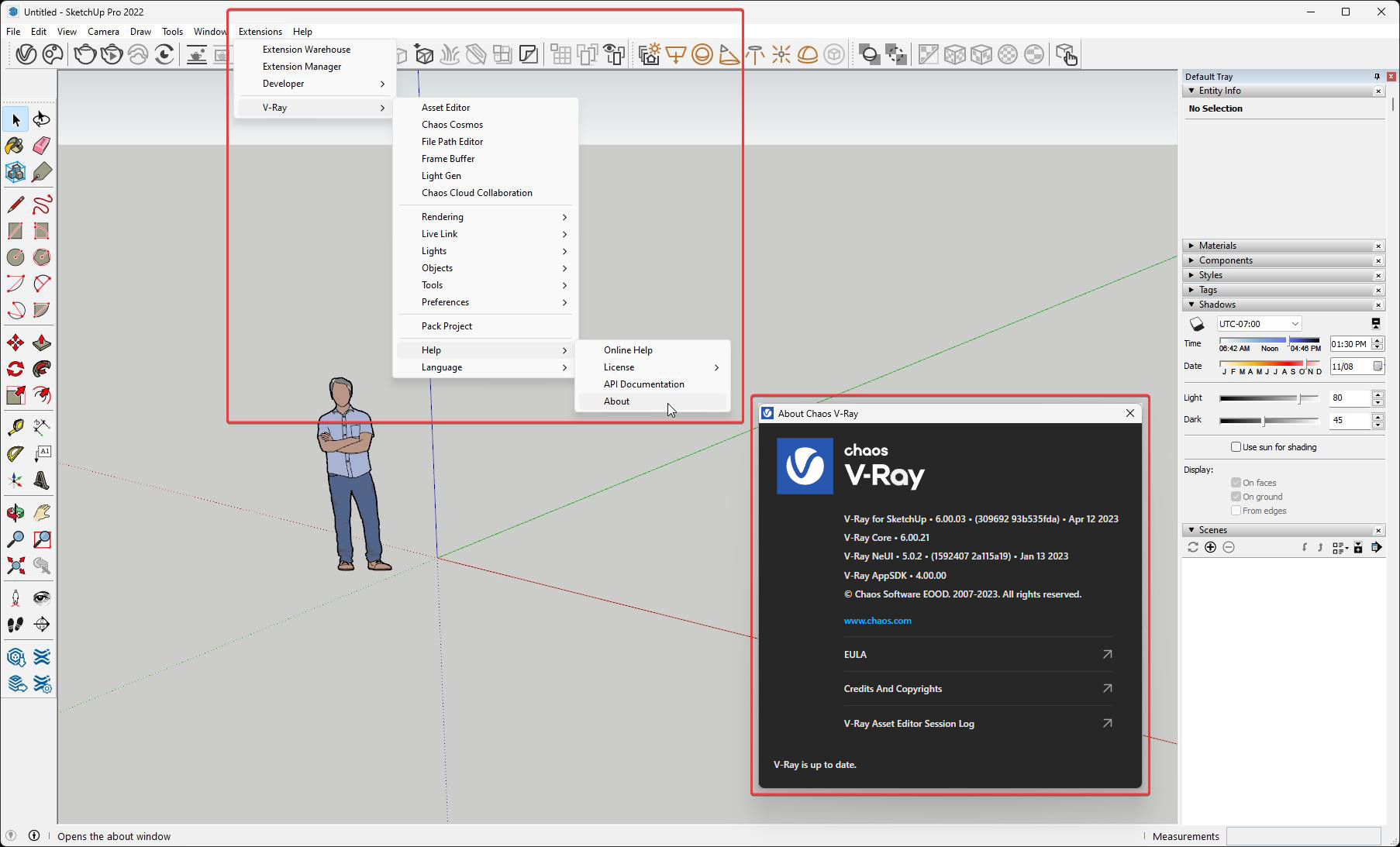Choose the Freehand drawing tool
Screen dimensions: 1400x847
[42, 205]
